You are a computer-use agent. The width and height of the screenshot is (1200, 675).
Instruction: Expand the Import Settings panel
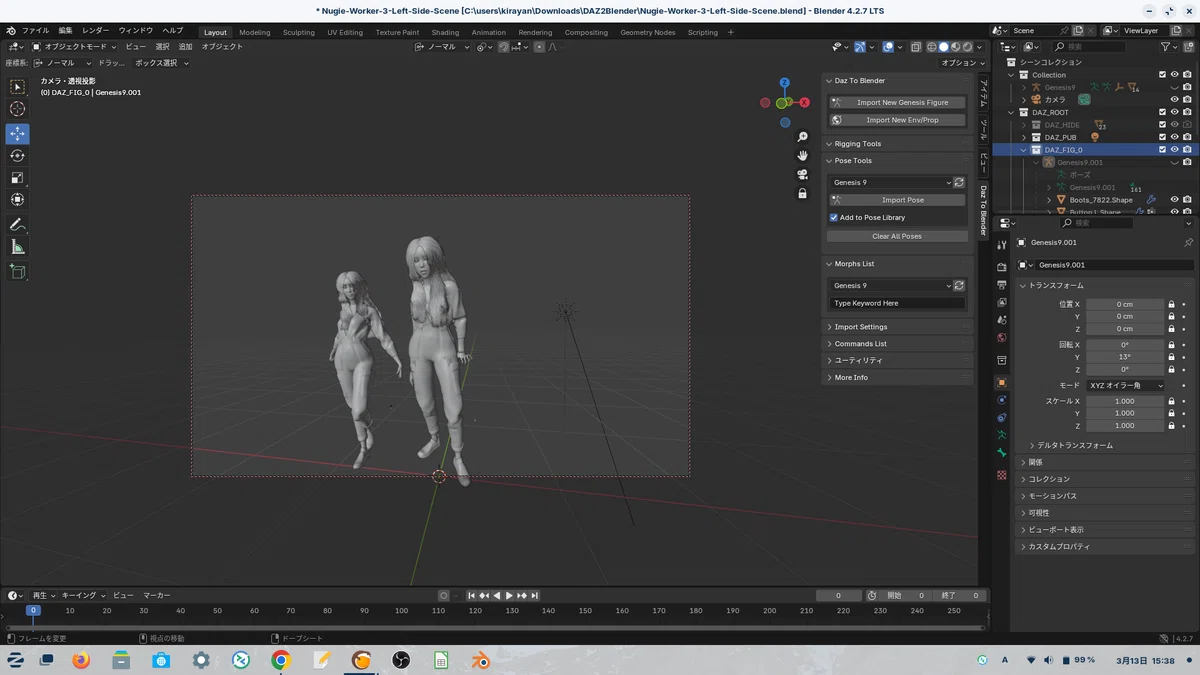[x=829, y=327]
